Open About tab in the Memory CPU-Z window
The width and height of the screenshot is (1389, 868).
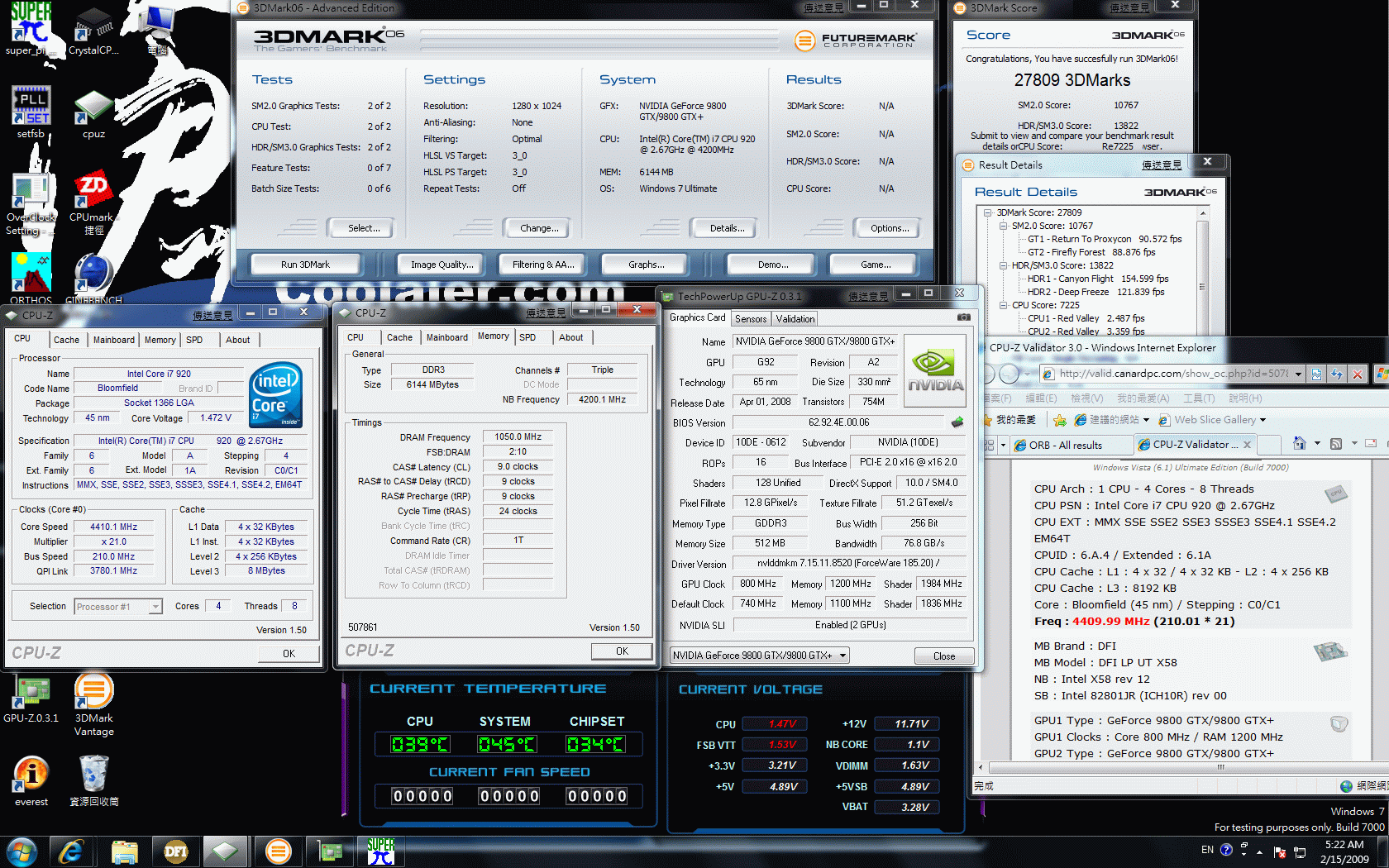570,337
